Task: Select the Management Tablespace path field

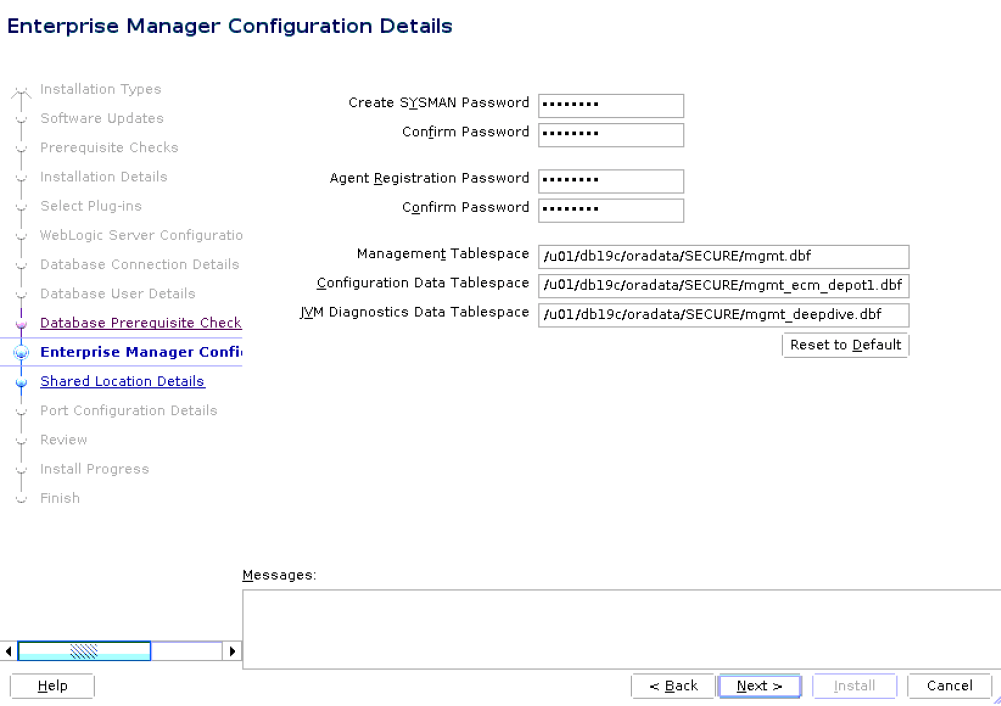Action: click(725, 257)
